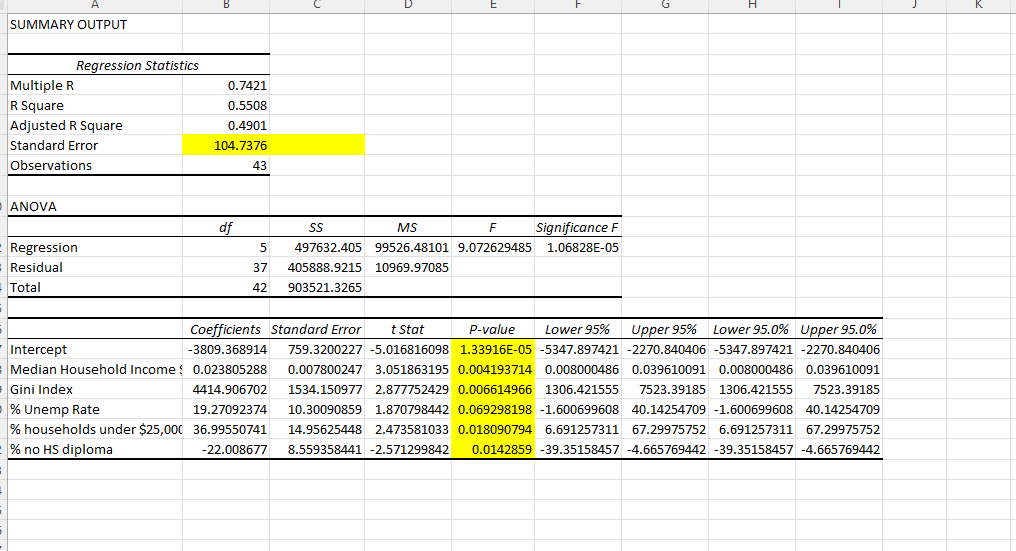Select % households under $25,000 label
Screen dimensions: 1016x551
click(x=95, y=430)
